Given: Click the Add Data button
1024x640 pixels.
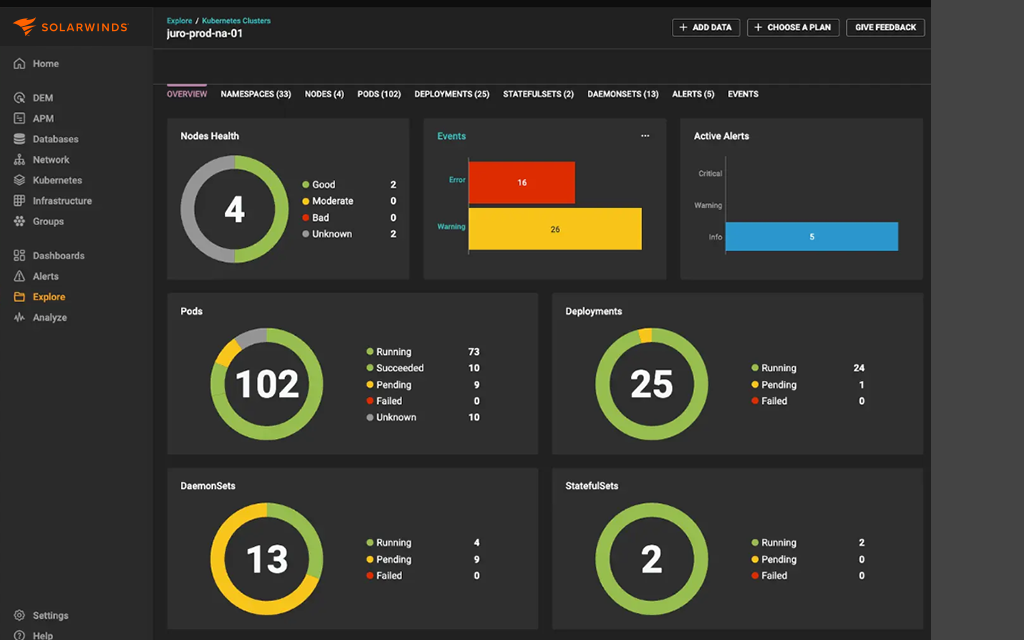Looking at the screenshot, I should coord(706,27).
